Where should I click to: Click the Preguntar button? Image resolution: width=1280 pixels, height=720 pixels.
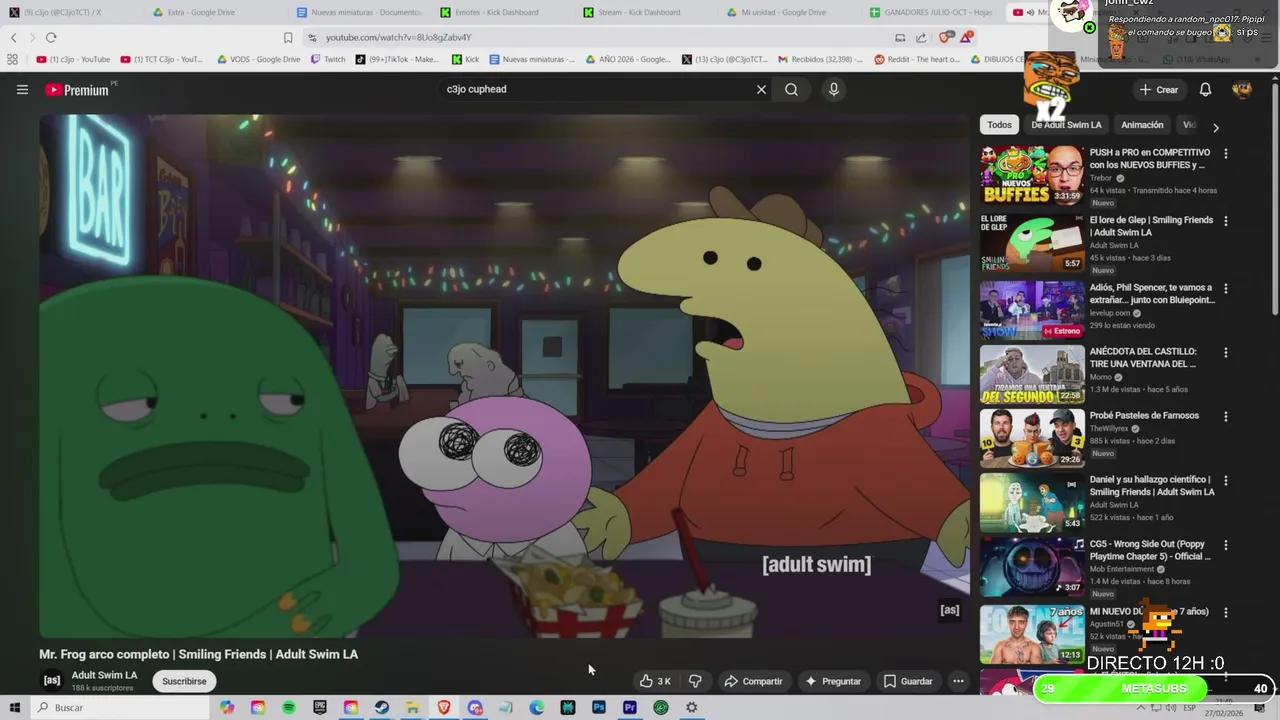[833, 681]
